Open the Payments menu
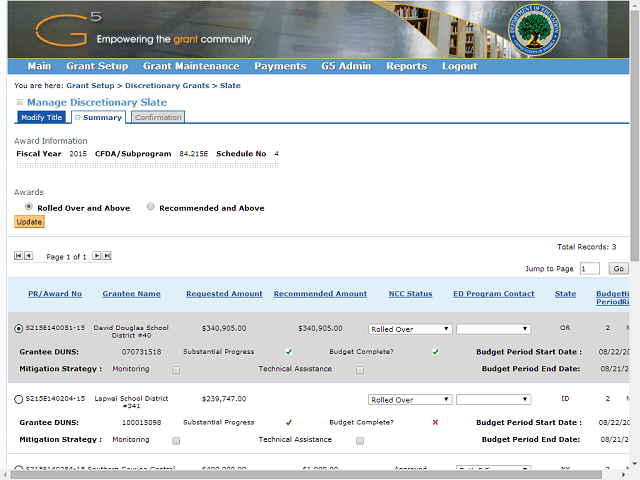 click(x=280, y=66)
